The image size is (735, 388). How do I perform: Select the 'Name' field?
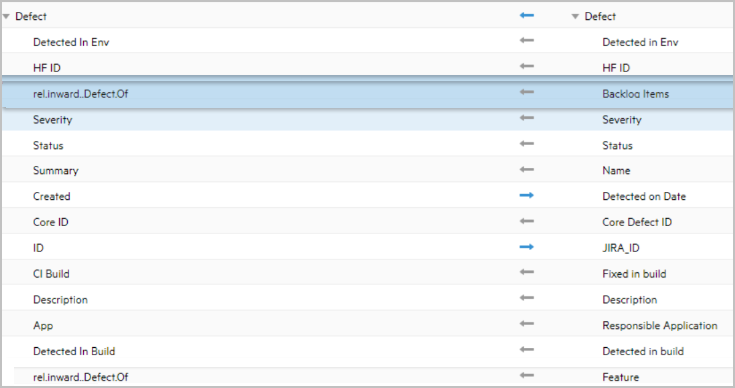coord(616,171)
